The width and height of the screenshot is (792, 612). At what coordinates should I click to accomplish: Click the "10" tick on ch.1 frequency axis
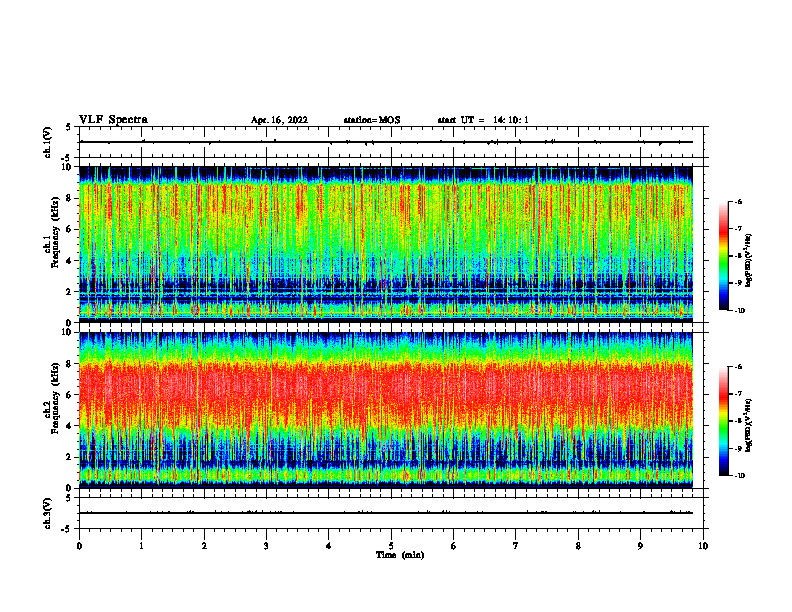68,167
